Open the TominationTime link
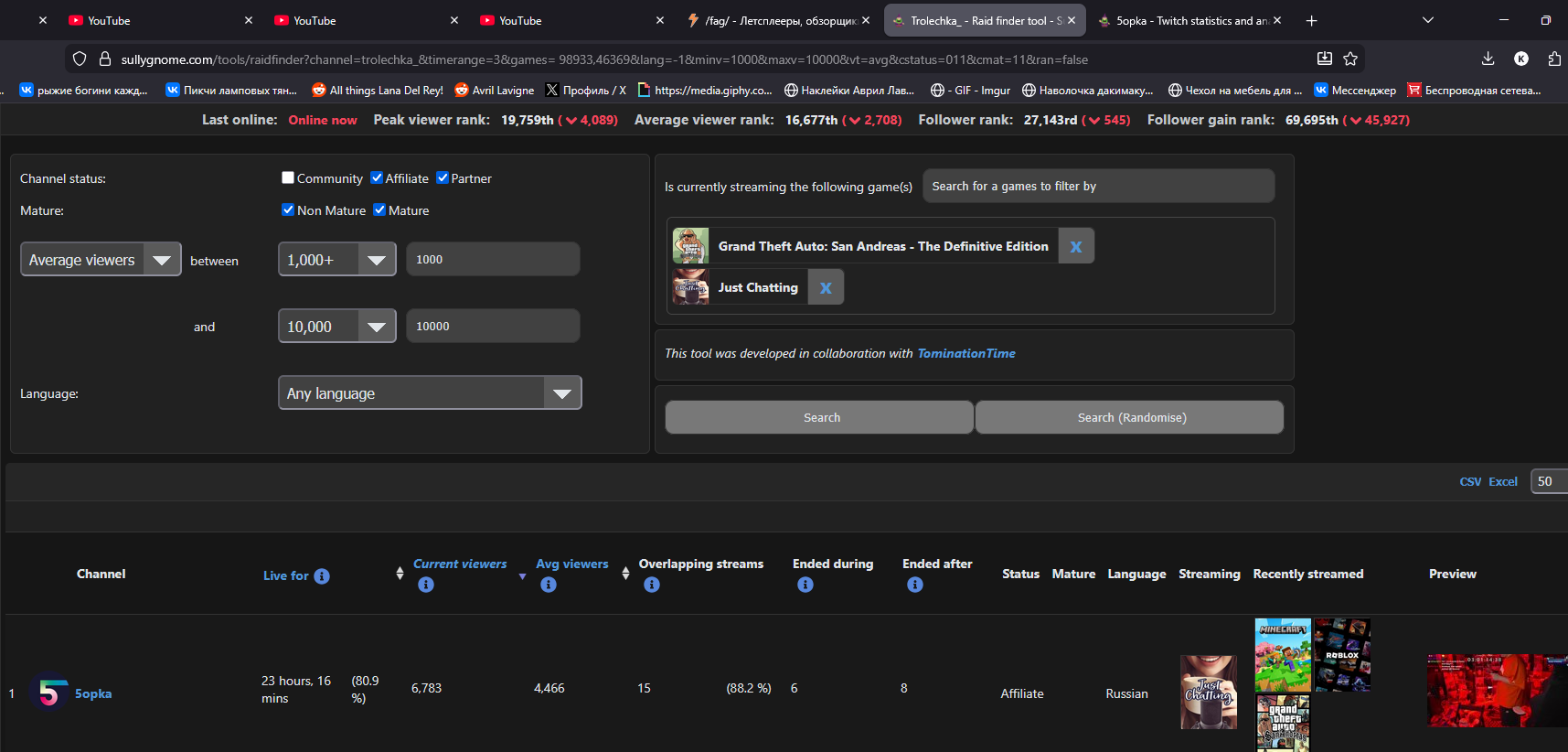1568x752 pixels. (x=966, y=353)
